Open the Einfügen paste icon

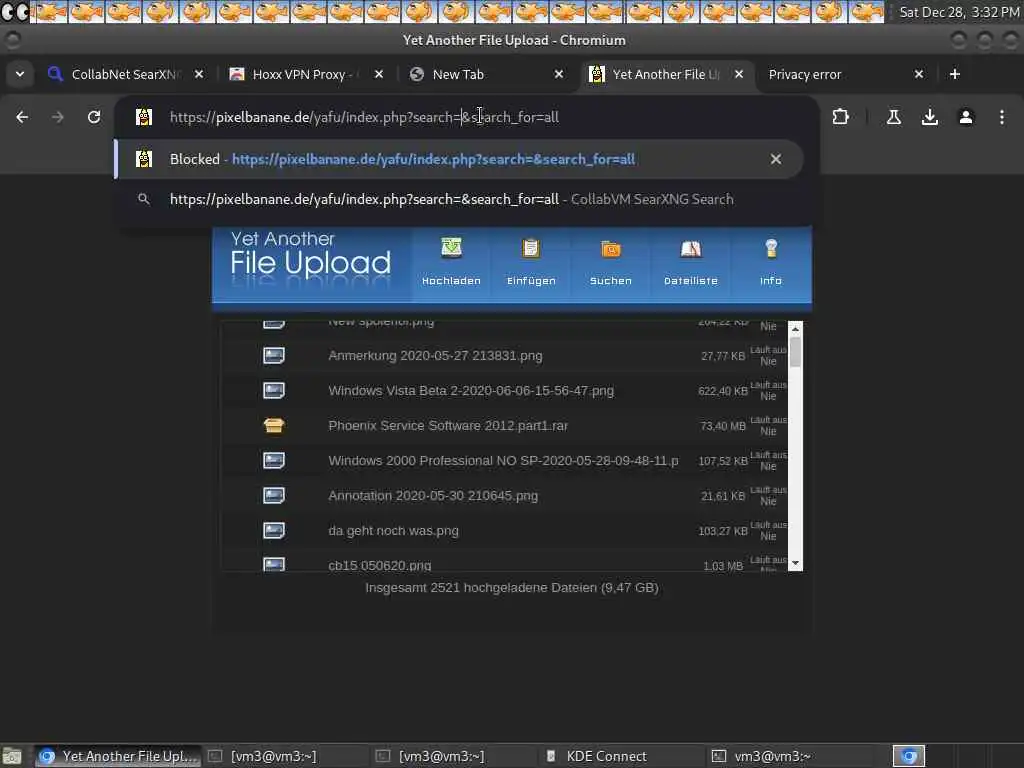coord(531,248)
